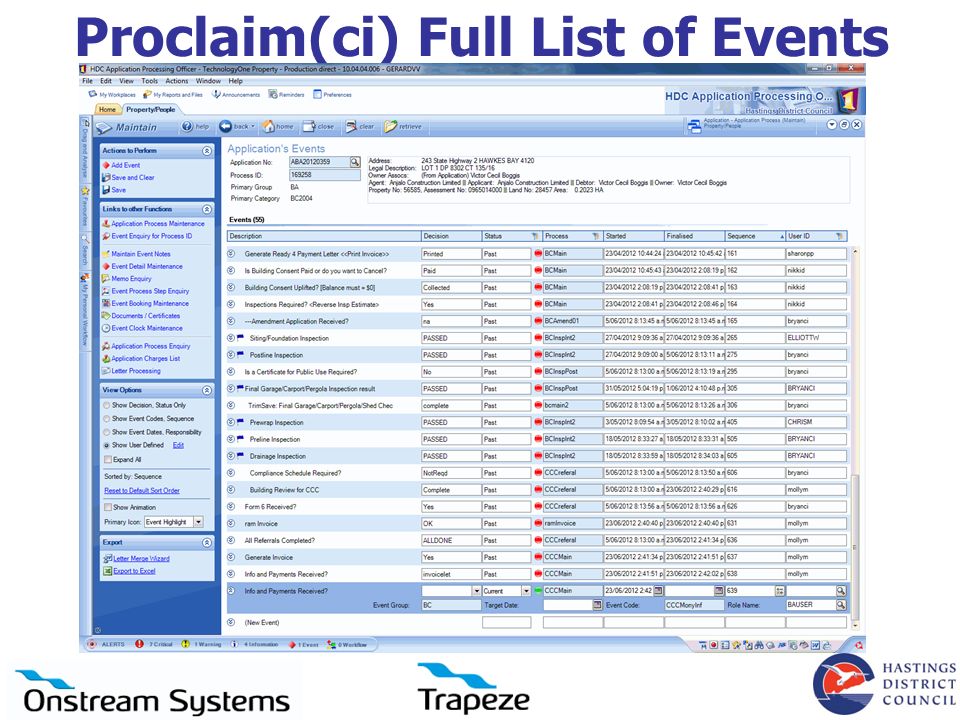This screenshot has height=720, width=960.
Task: Expand the (New Event) row
Action: coord(231,622)
